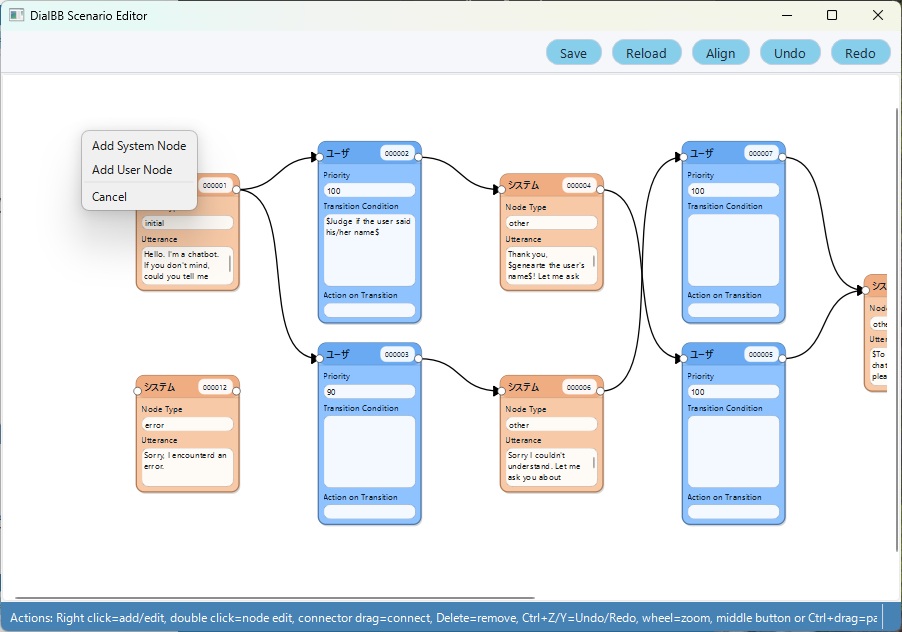
Task: Select the ID label 000004
Action: [579, 185]
